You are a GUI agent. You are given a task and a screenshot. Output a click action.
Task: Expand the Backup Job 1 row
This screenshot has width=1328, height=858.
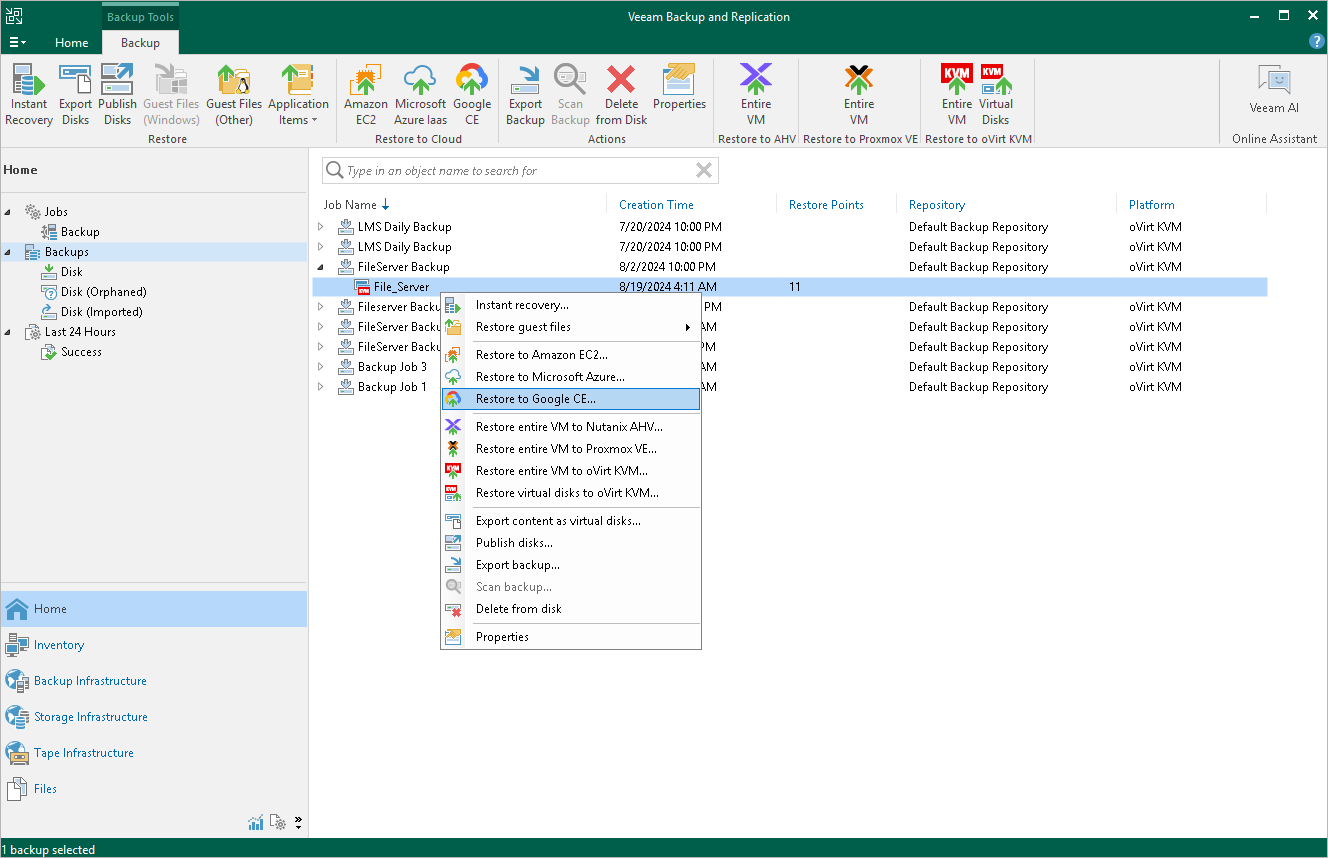[321, 387]
